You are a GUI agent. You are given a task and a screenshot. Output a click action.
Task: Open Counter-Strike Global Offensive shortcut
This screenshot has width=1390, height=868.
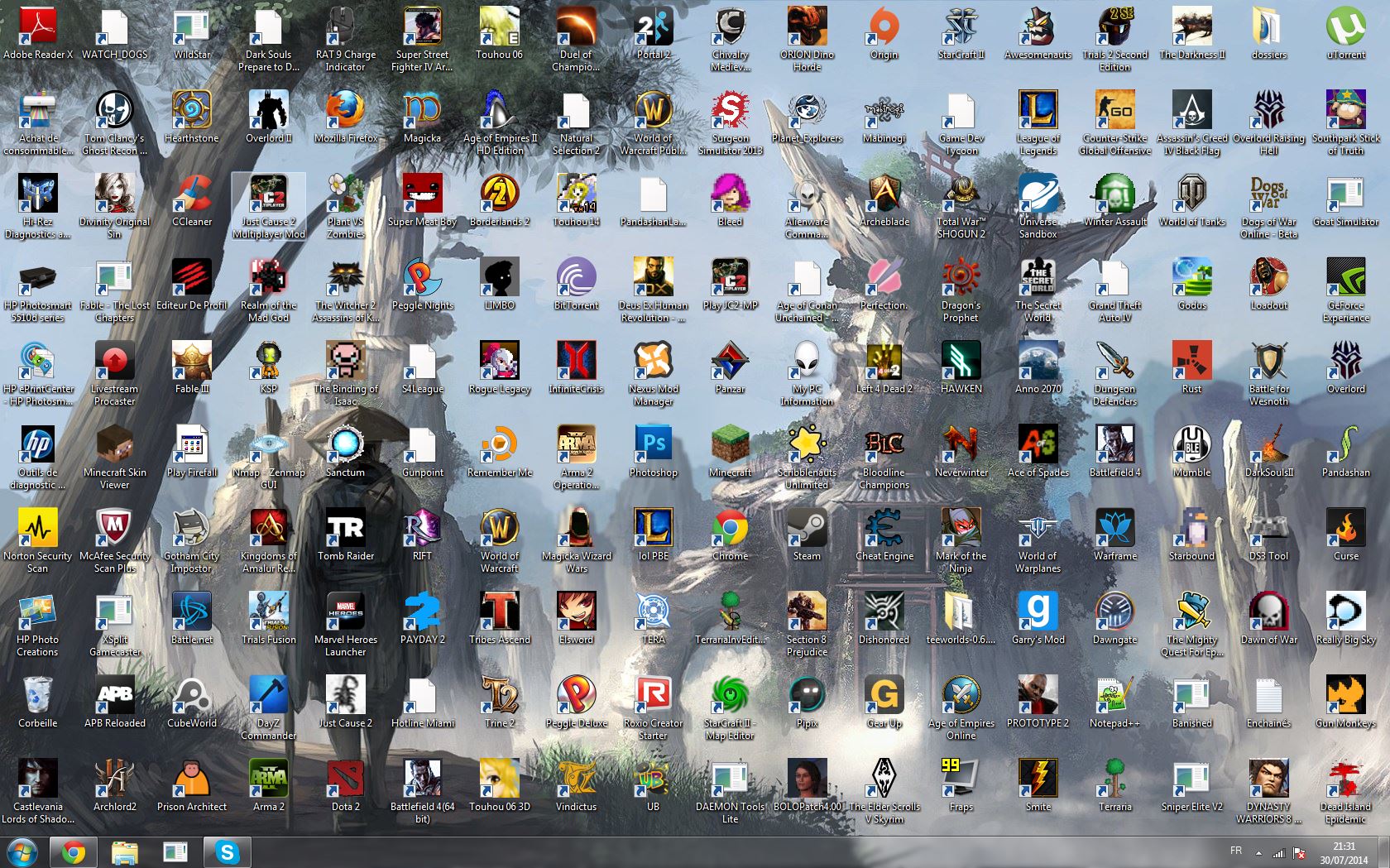[x=1115, y=122]
